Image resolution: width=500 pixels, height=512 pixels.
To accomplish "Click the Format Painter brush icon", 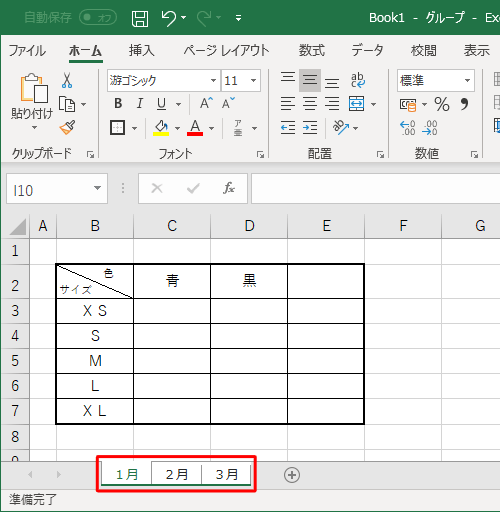I will (x=67, y=127).
